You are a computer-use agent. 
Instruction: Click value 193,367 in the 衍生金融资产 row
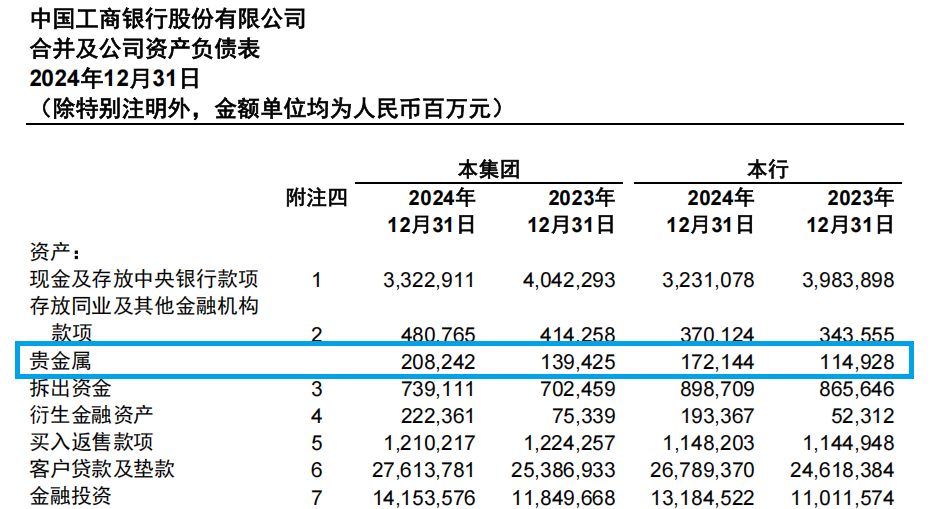click(x=717, y=416)
